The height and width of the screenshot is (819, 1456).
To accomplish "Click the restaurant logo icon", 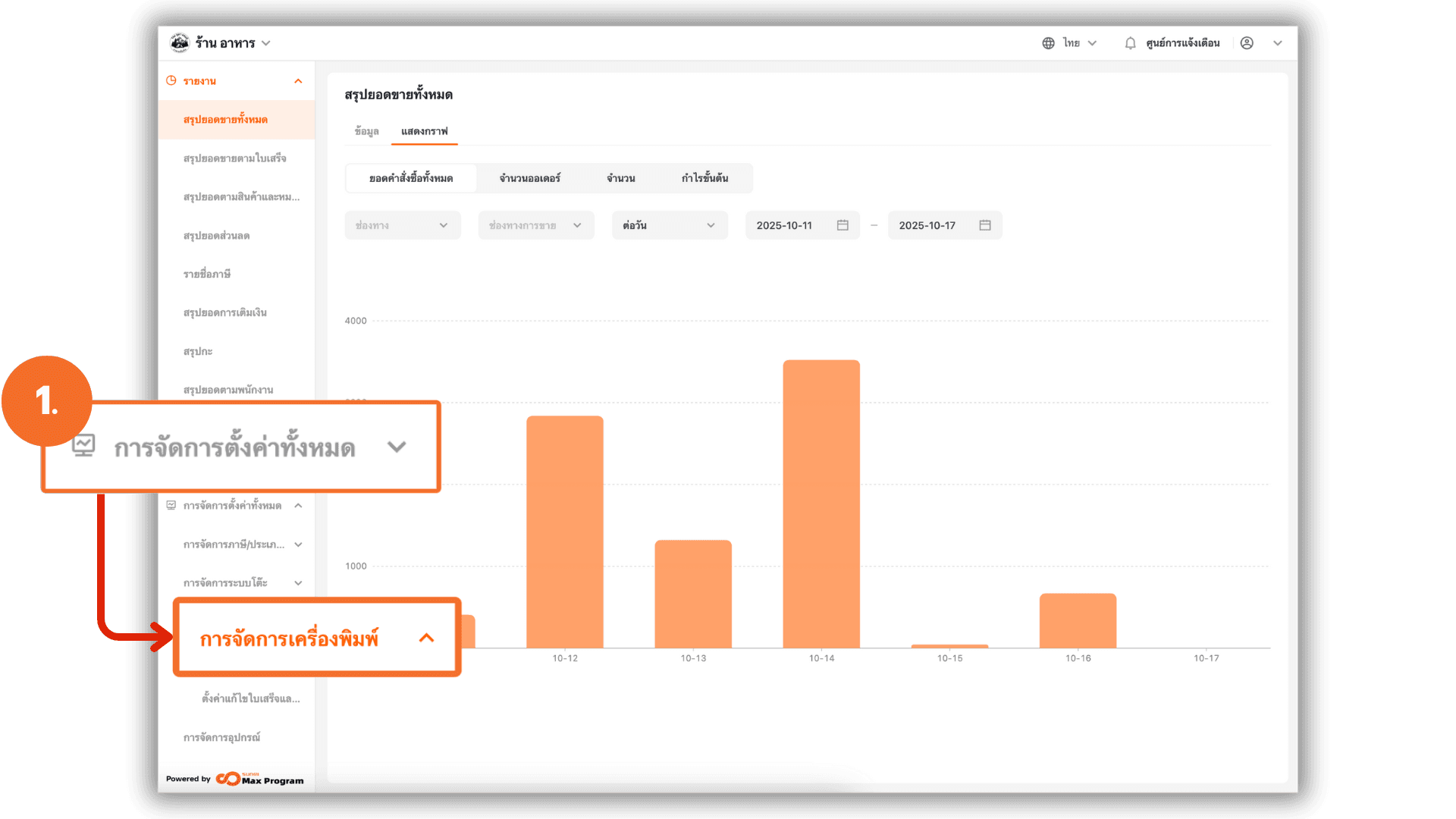I will (180, 42).
